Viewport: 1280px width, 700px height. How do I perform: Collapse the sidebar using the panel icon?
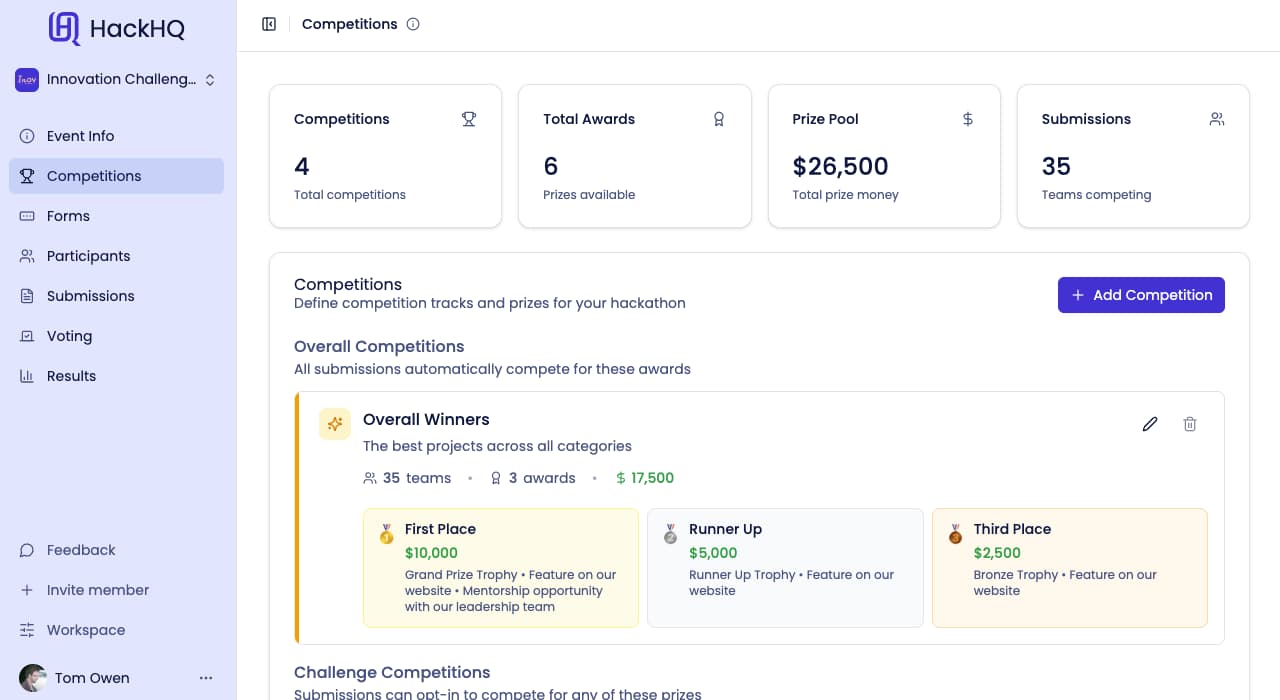click(x=269, y=23)
